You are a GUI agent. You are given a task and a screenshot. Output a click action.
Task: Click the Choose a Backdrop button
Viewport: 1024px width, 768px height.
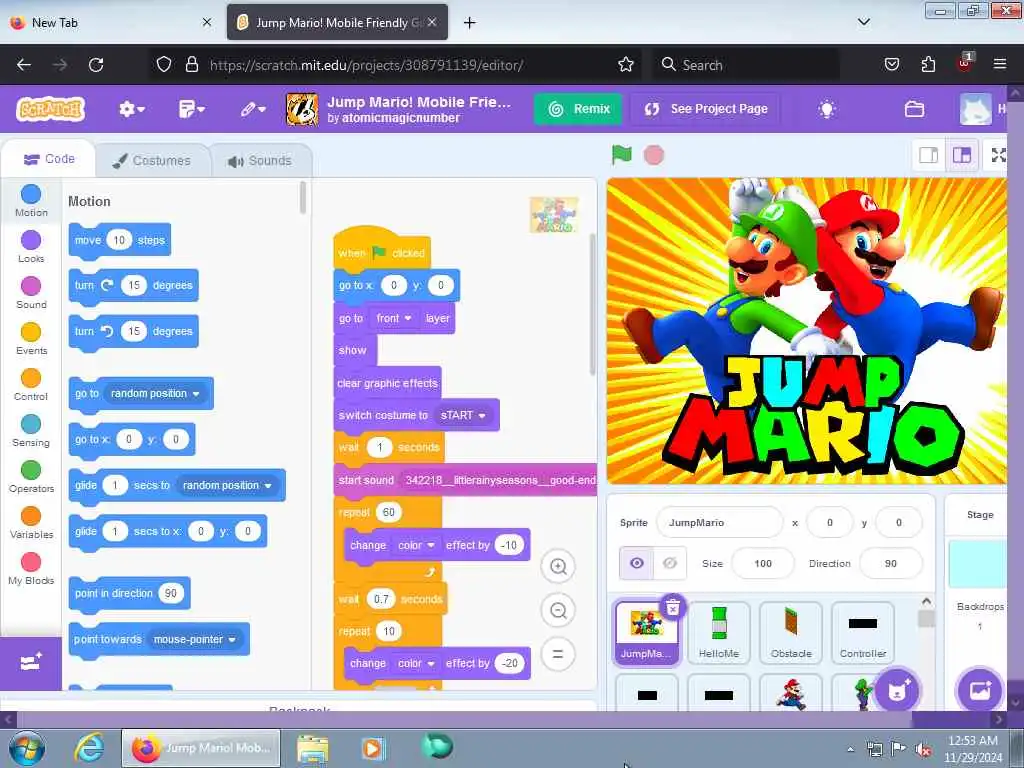point(980,690)
